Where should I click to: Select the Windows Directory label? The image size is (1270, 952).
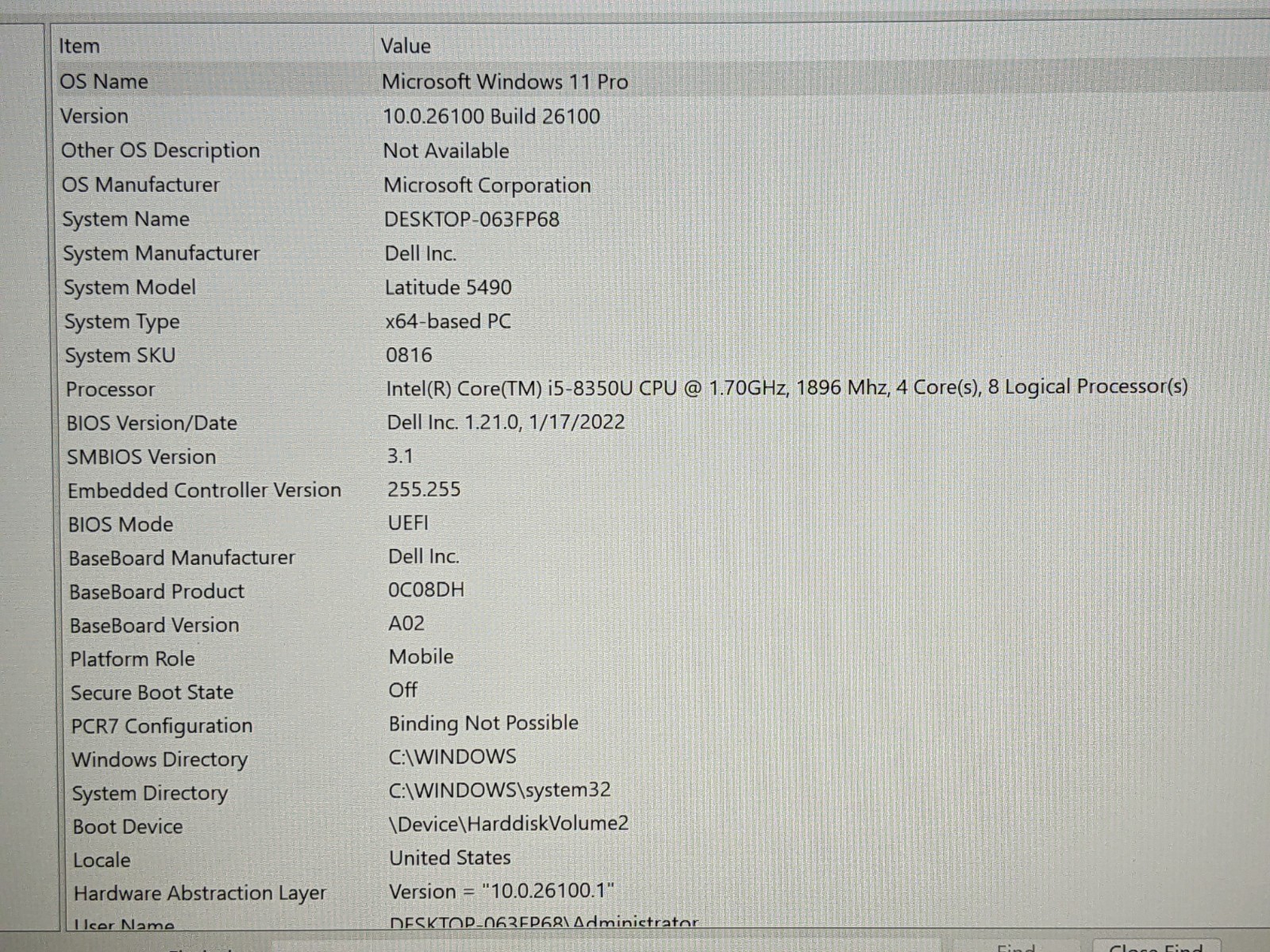point(160,760)
